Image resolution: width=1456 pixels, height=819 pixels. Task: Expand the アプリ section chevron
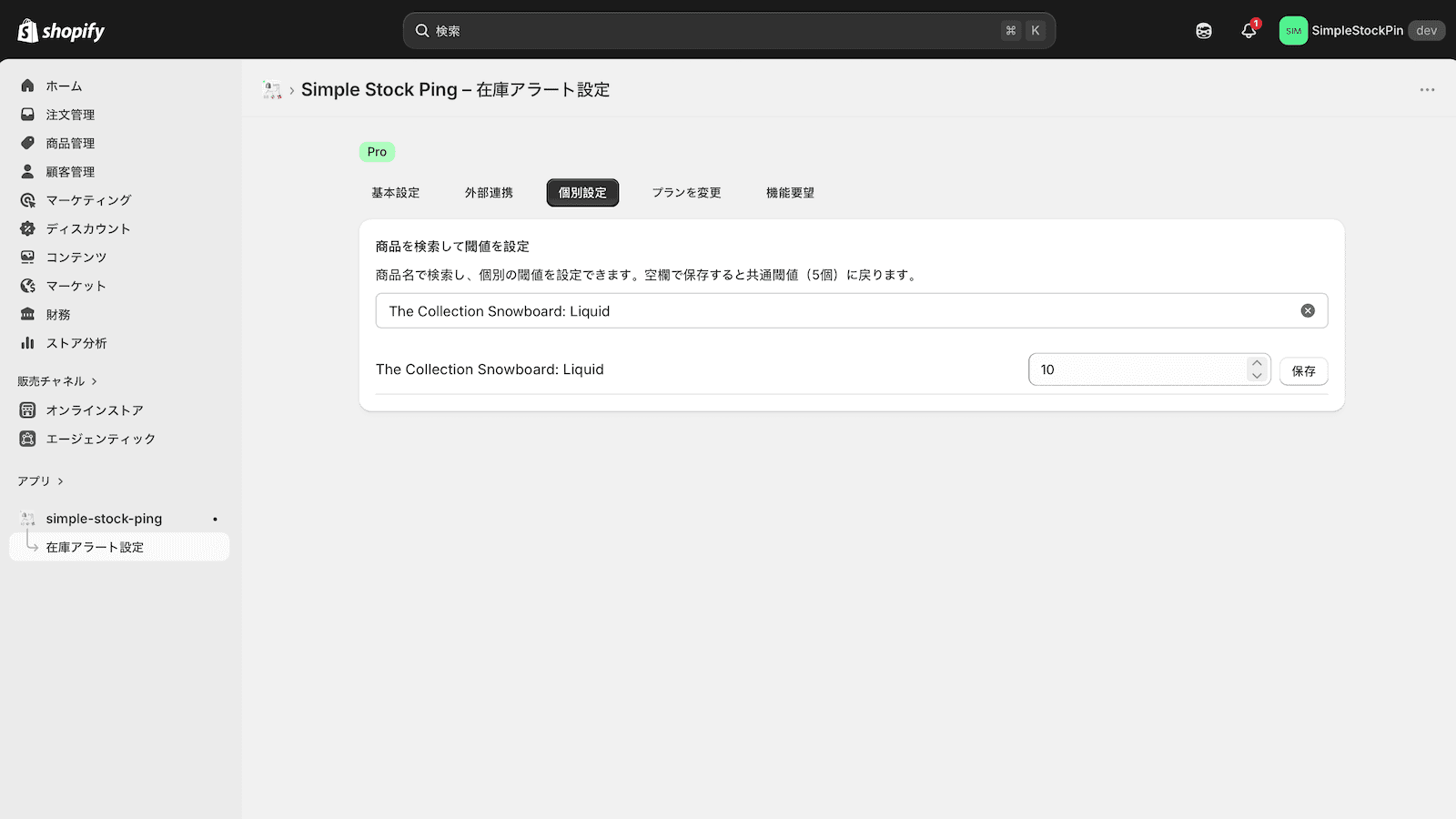pos(60,481)
